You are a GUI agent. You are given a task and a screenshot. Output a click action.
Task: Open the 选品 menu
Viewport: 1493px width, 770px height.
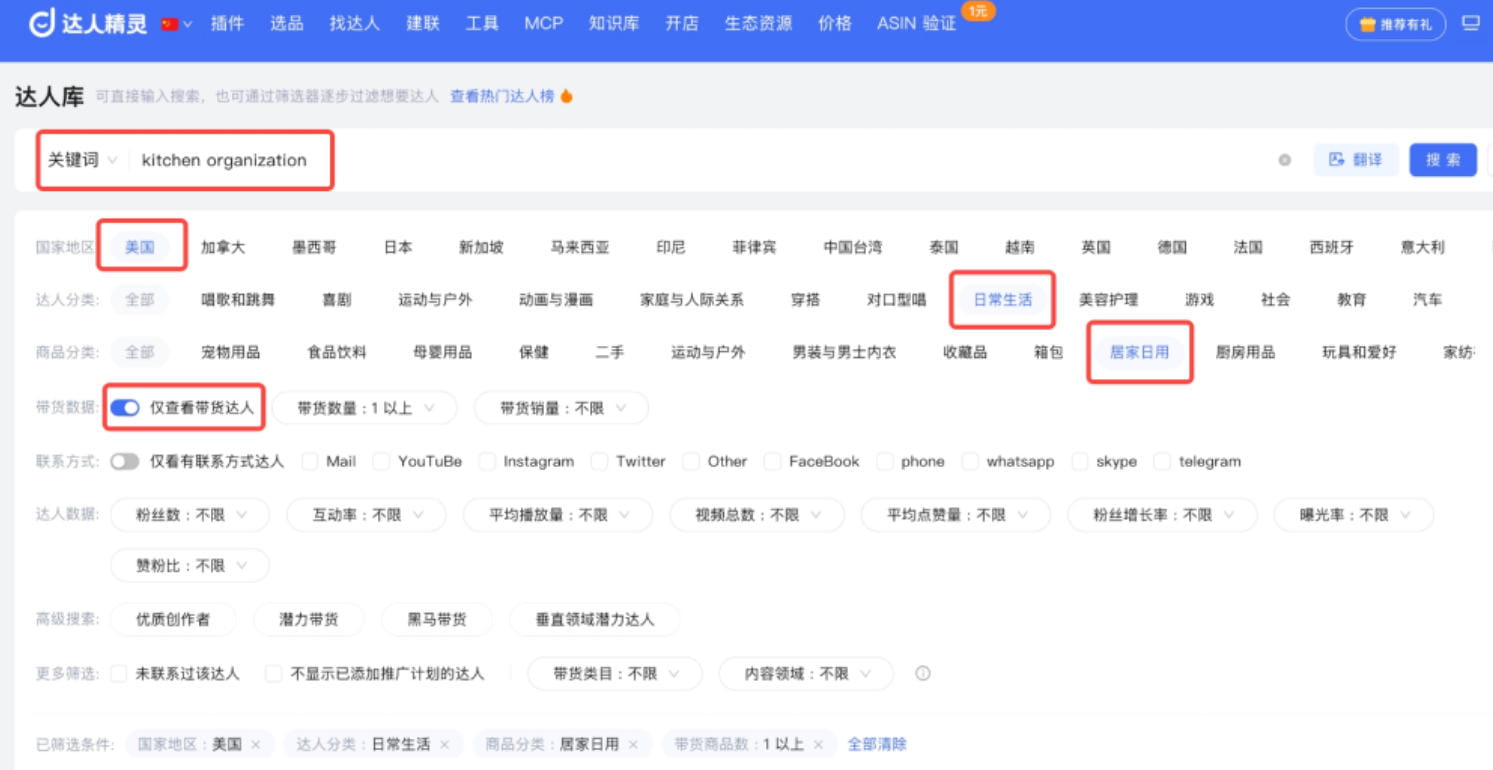pyautogui.click(x=286, y=23)
